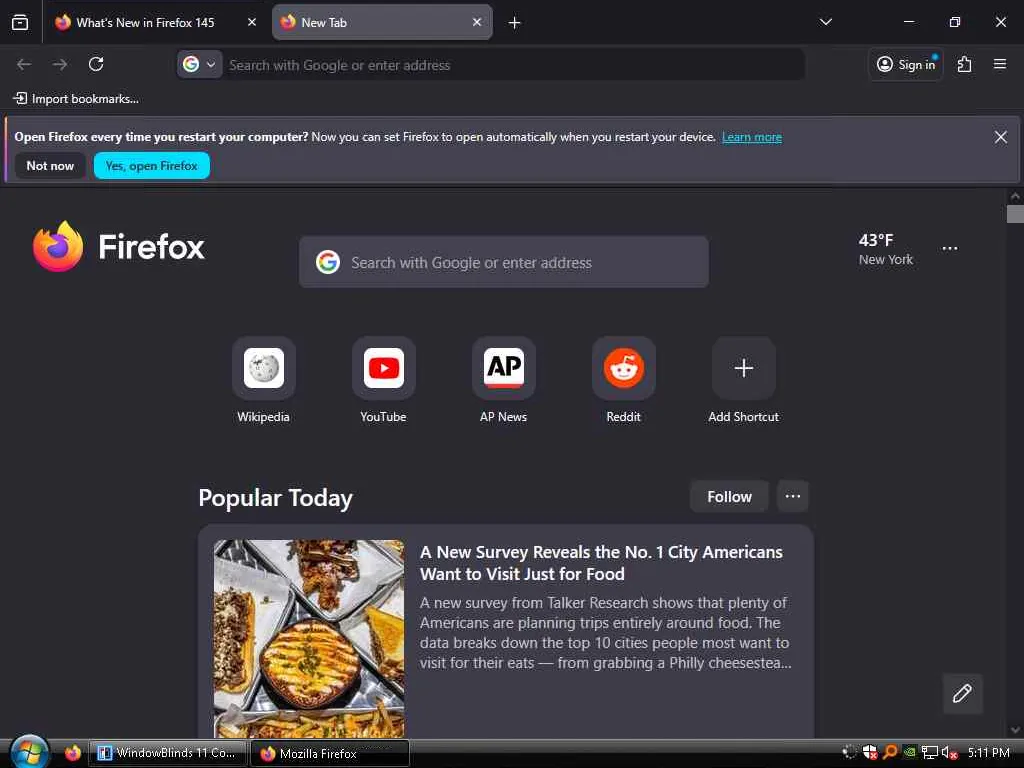The height and width of the screenshot is (768, 1024).
Task: Expand the search engine selector dropdown
Action: [x=200, y=65]
